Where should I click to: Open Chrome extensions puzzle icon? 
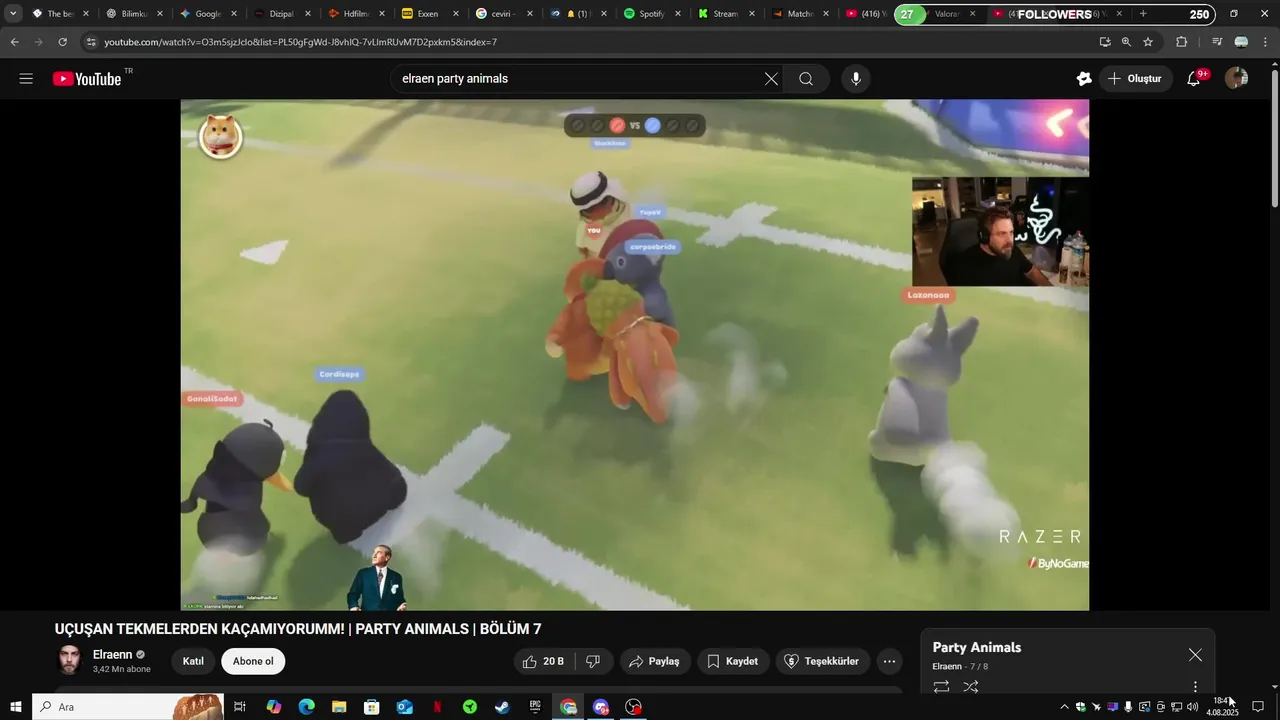tap(1182, 42)
